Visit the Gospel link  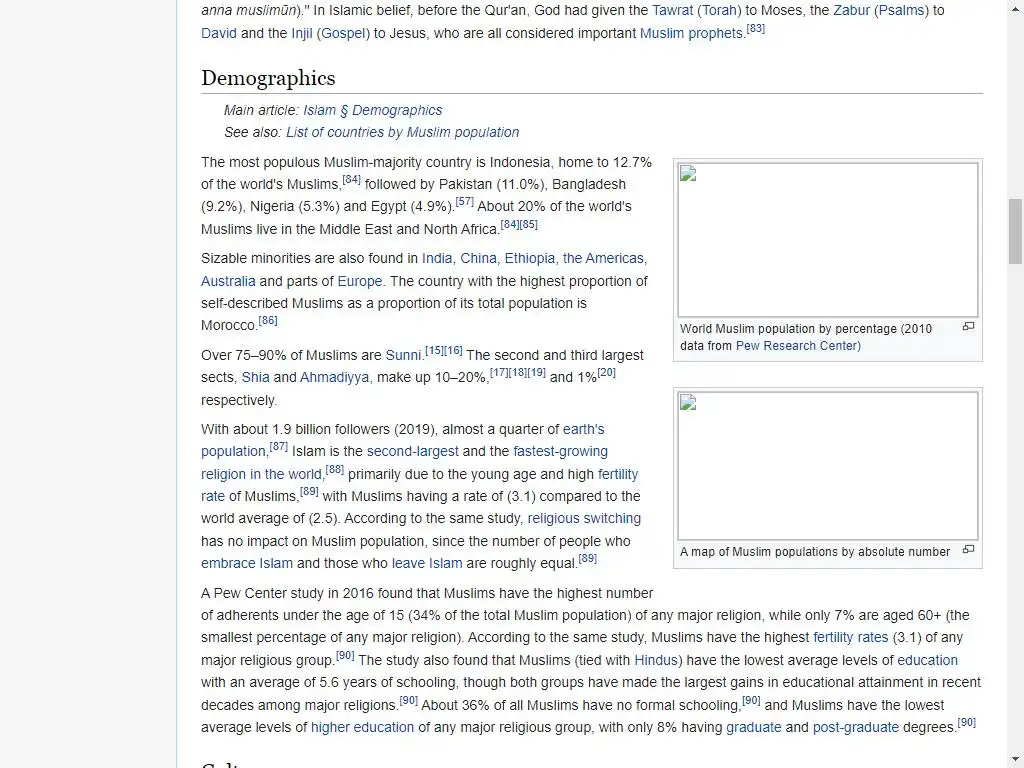[343, 33]
